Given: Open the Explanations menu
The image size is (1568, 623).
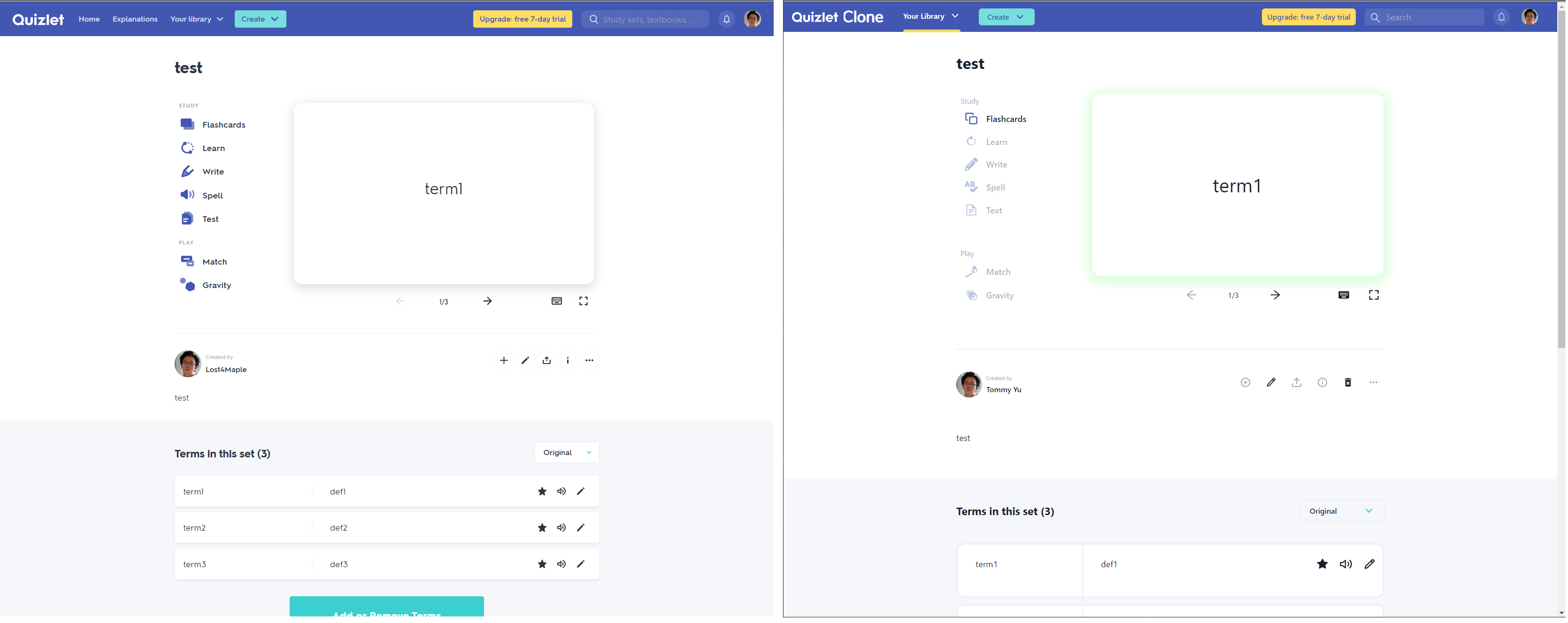Looking at the screenshot, I should [x=135, y=19].
